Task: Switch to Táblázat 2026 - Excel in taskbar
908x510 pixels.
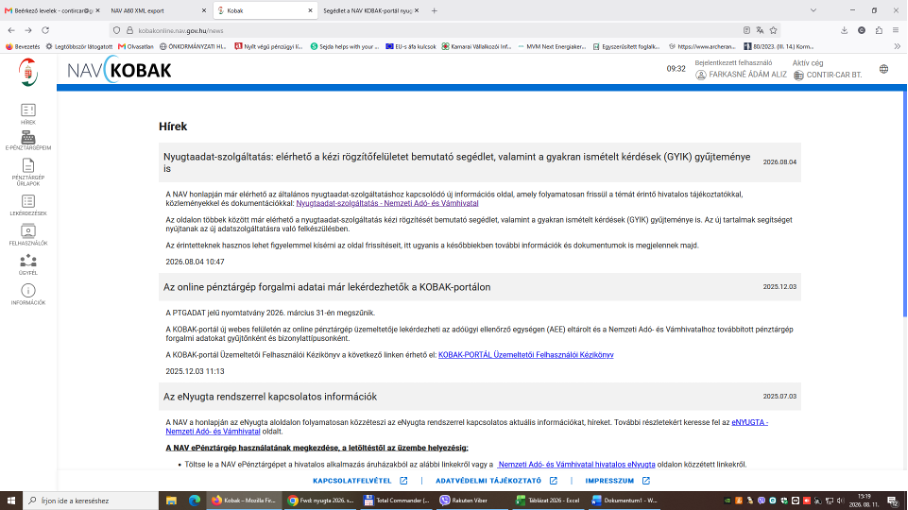Action: 548,500
